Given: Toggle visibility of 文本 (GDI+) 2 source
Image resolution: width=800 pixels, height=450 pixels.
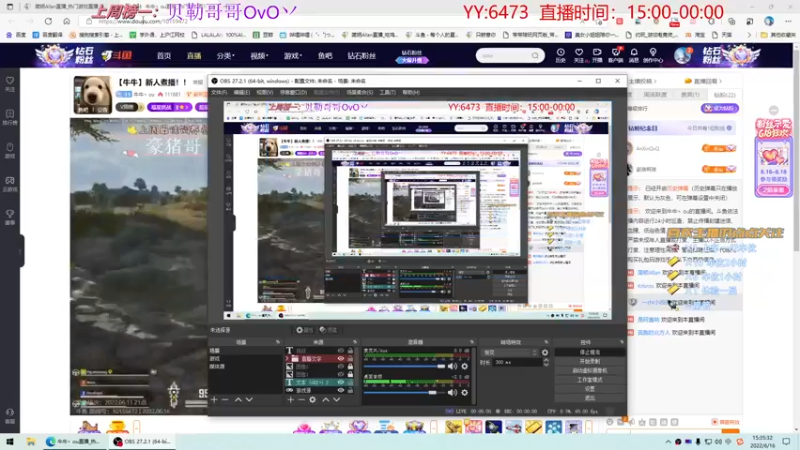Looking at the screenshot, I should (340, 382).
